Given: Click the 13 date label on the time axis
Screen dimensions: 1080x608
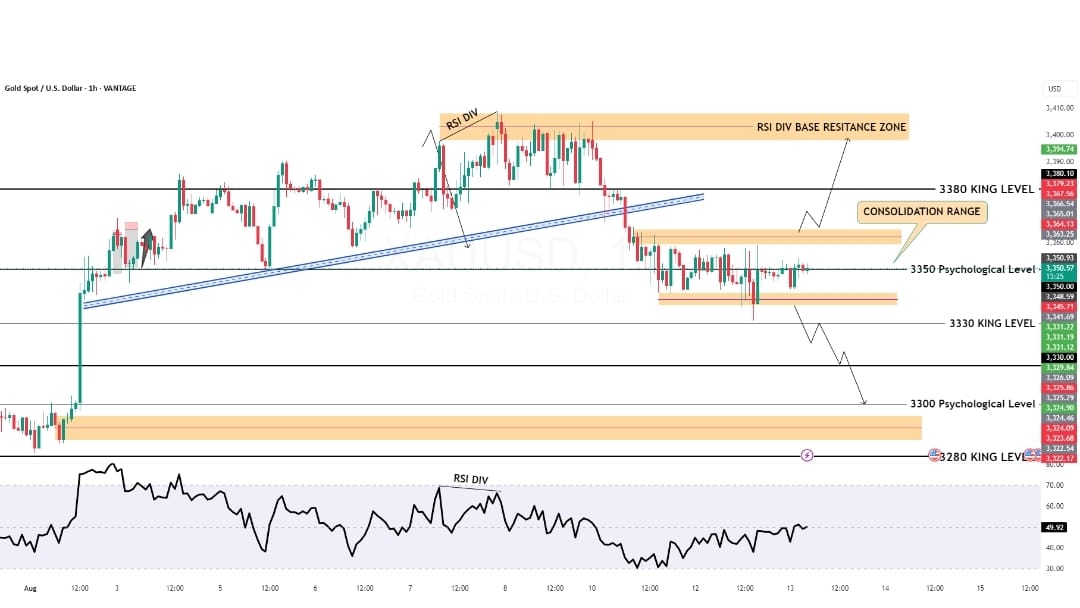Looking at the screenshot, I should pyautogui.click(x=790, y=588).
